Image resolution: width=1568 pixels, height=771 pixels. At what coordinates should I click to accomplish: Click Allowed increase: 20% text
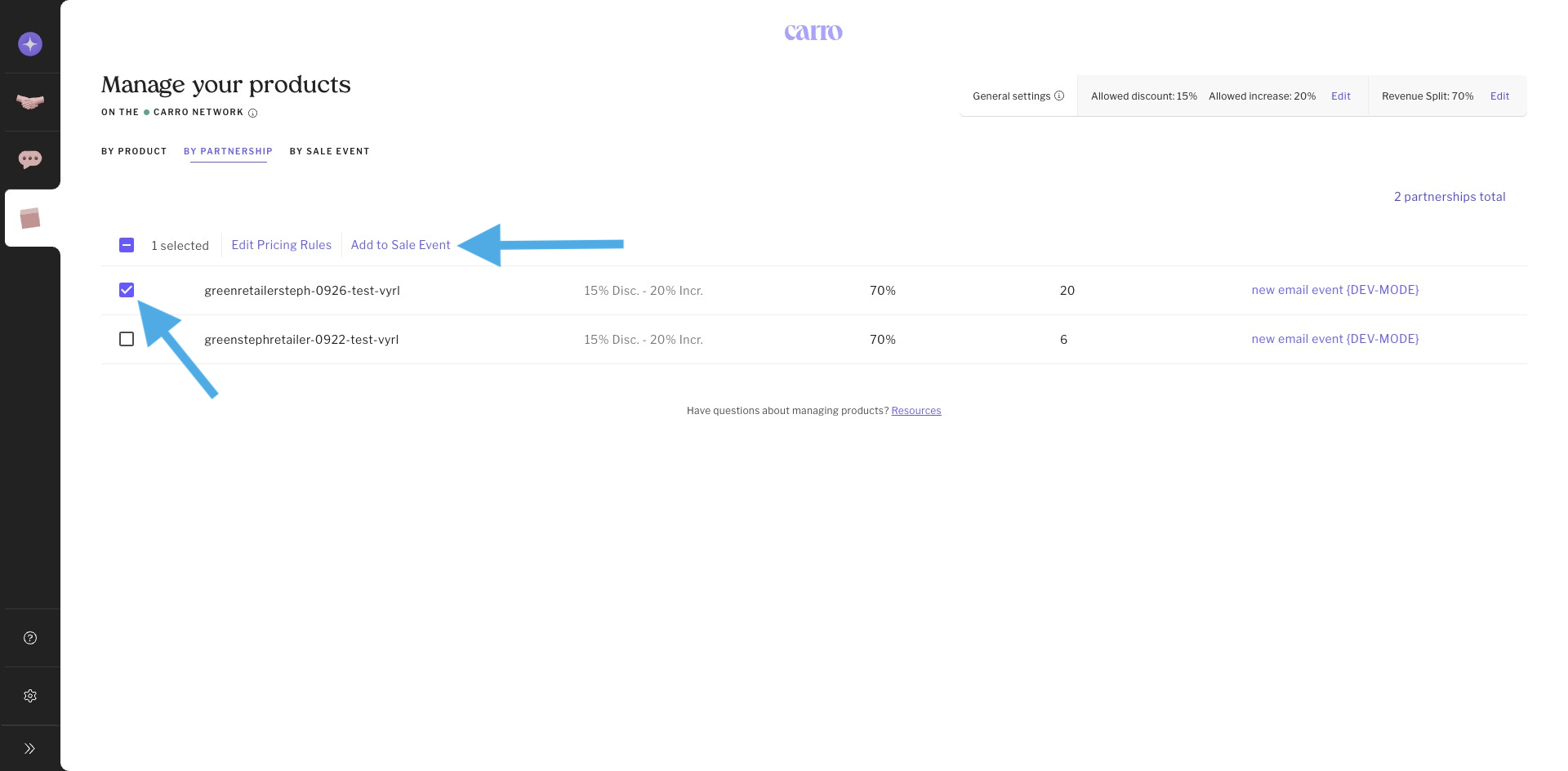pos(1263,96)
